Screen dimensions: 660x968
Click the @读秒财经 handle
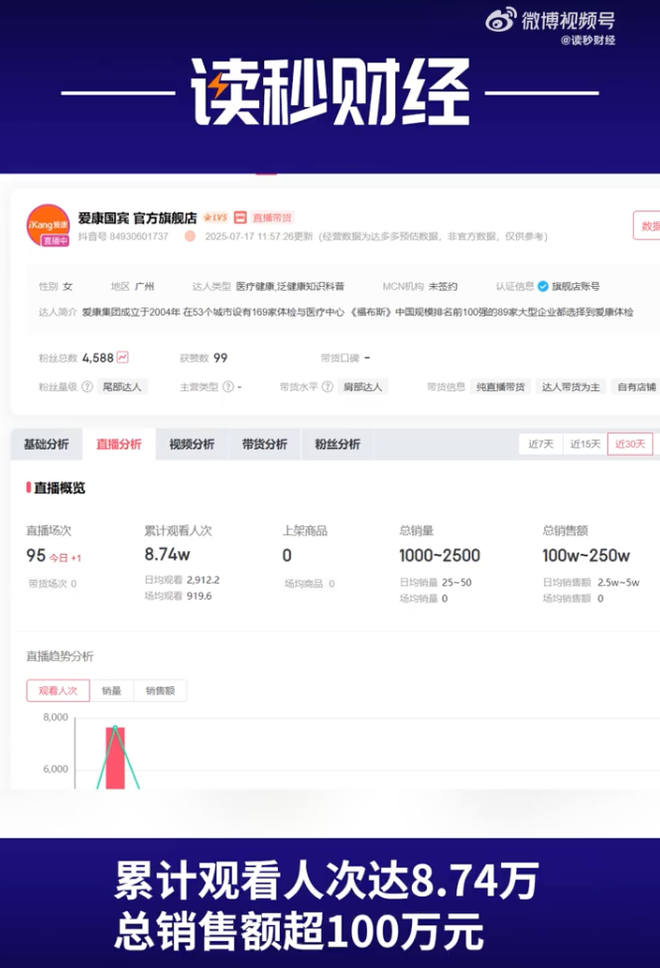coord(588,40)
